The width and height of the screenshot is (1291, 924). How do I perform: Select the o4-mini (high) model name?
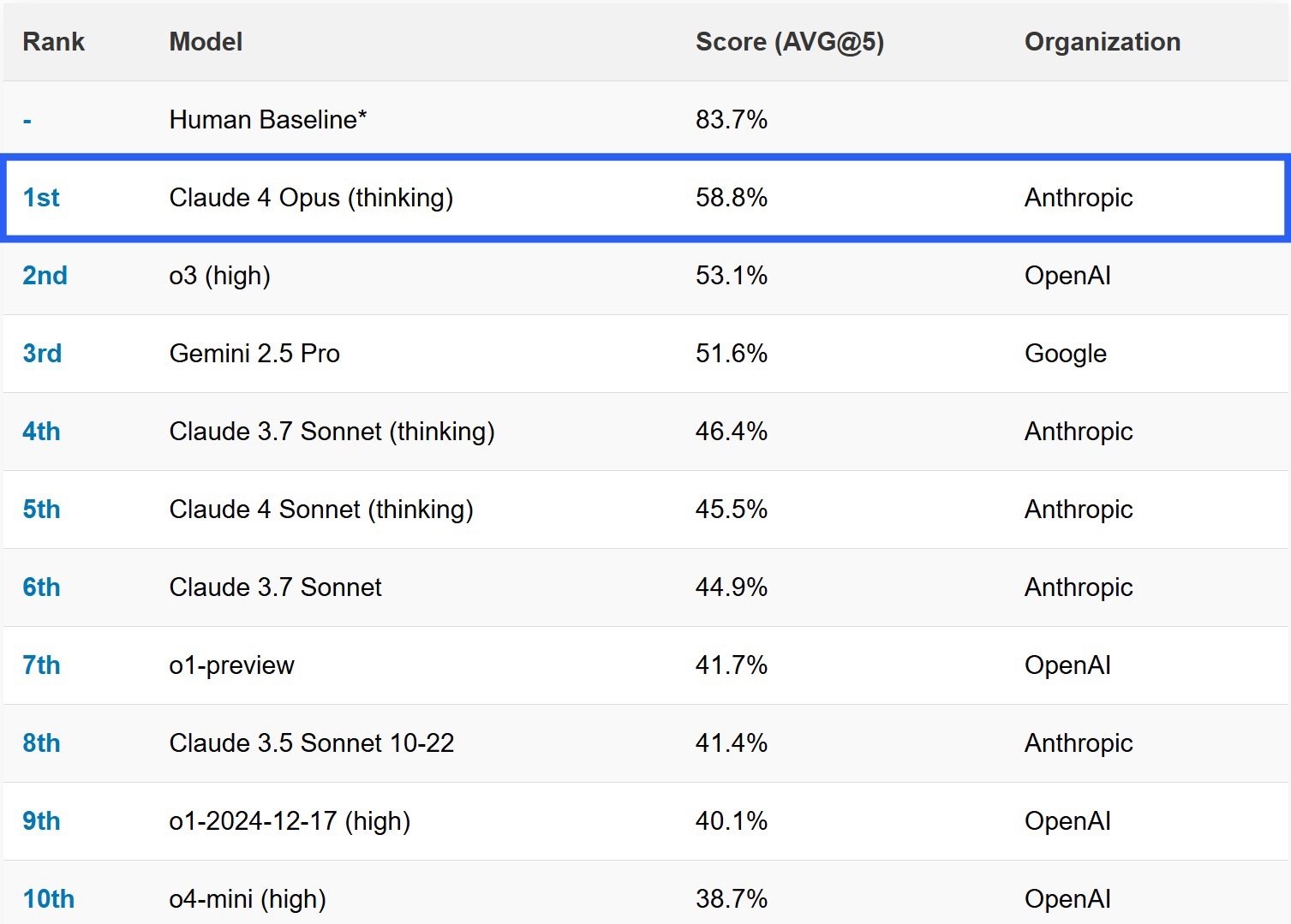(x=248, y=899)
